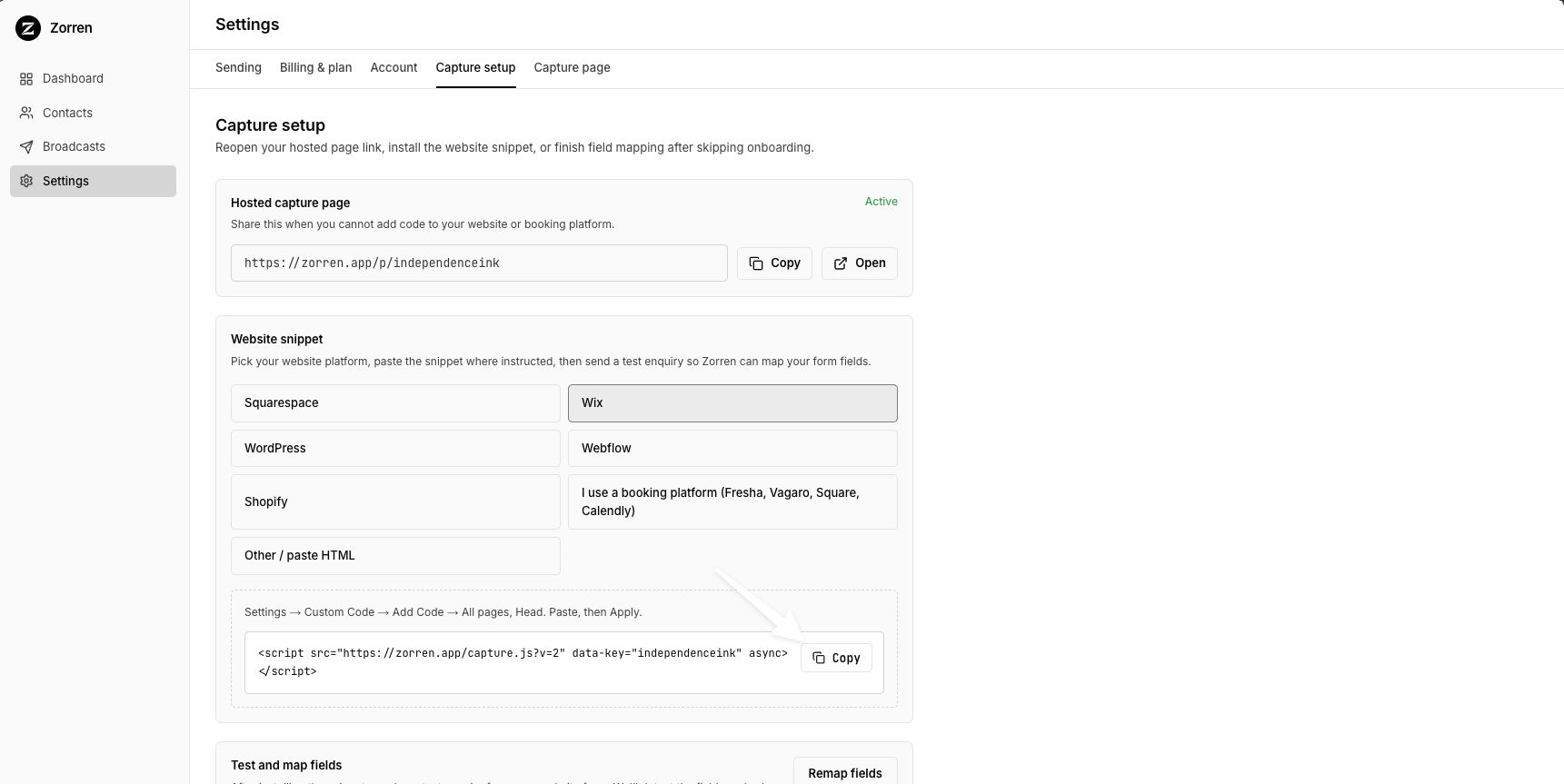Open the Billing & plan tab

point(315,68)
